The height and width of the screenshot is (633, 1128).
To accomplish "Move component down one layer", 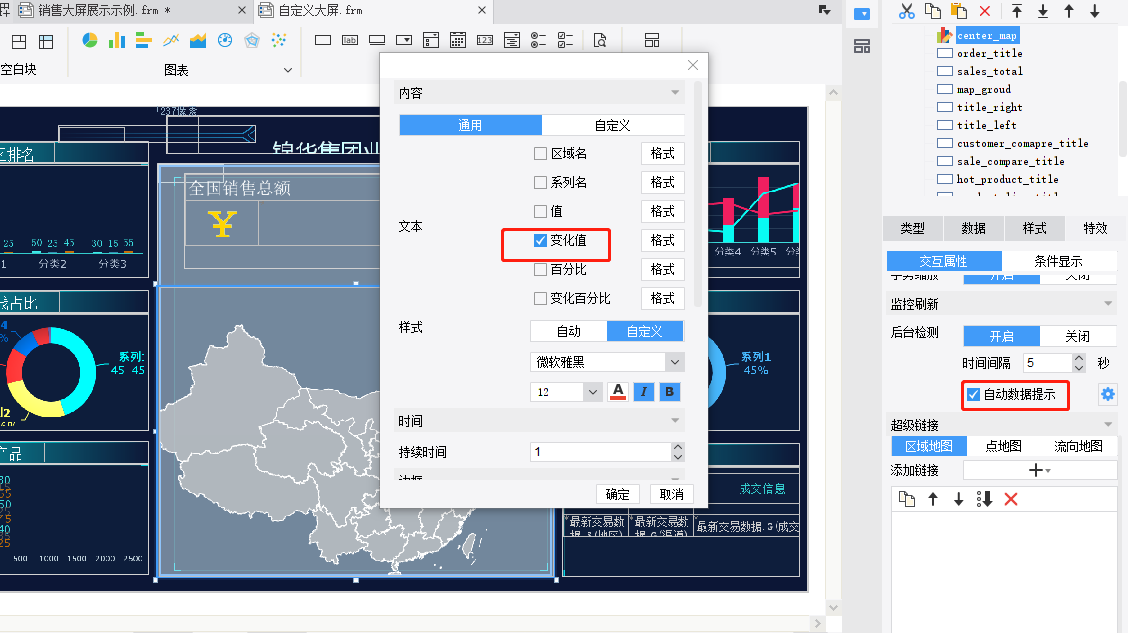I will [x=1095, y=11].
